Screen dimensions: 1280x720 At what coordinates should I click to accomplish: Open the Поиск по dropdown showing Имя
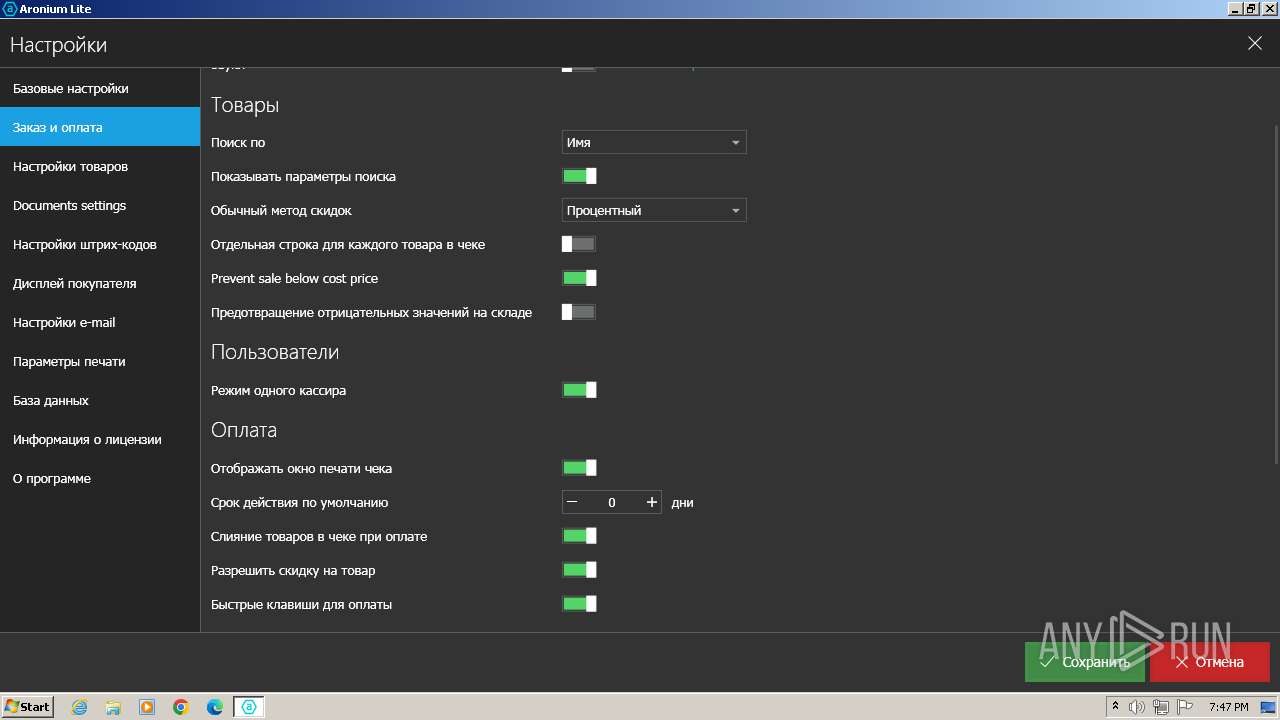[x=654, y=142]
